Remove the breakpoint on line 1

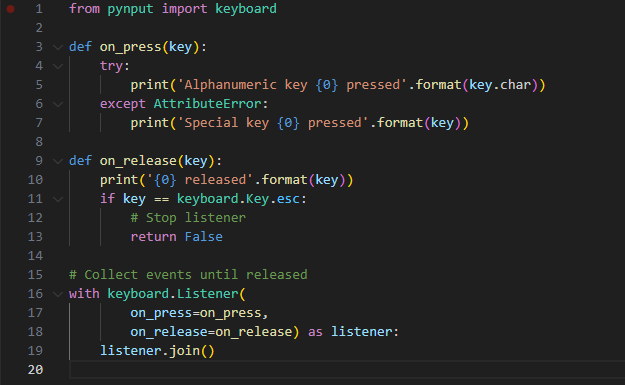click(x=11, y=9)
